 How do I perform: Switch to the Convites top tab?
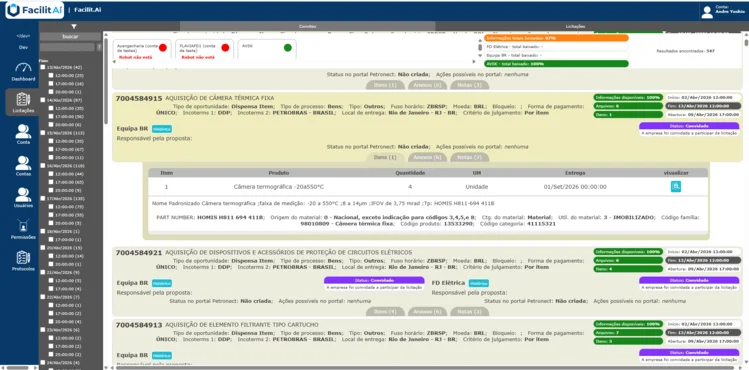pyautogui.click(x=308, y=27)
